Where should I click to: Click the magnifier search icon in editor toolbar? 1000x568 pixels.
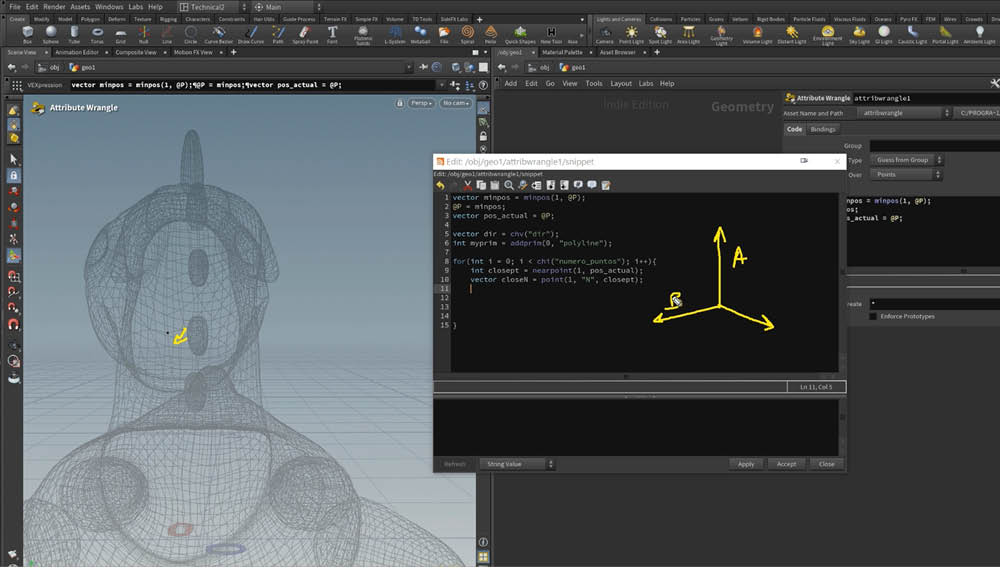click(x=509, y=185)
